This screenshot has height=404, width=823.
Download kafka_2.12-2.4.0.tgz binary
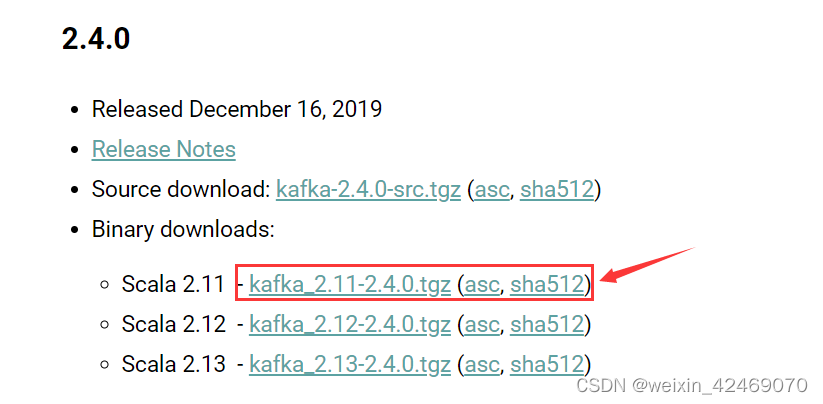350,325
